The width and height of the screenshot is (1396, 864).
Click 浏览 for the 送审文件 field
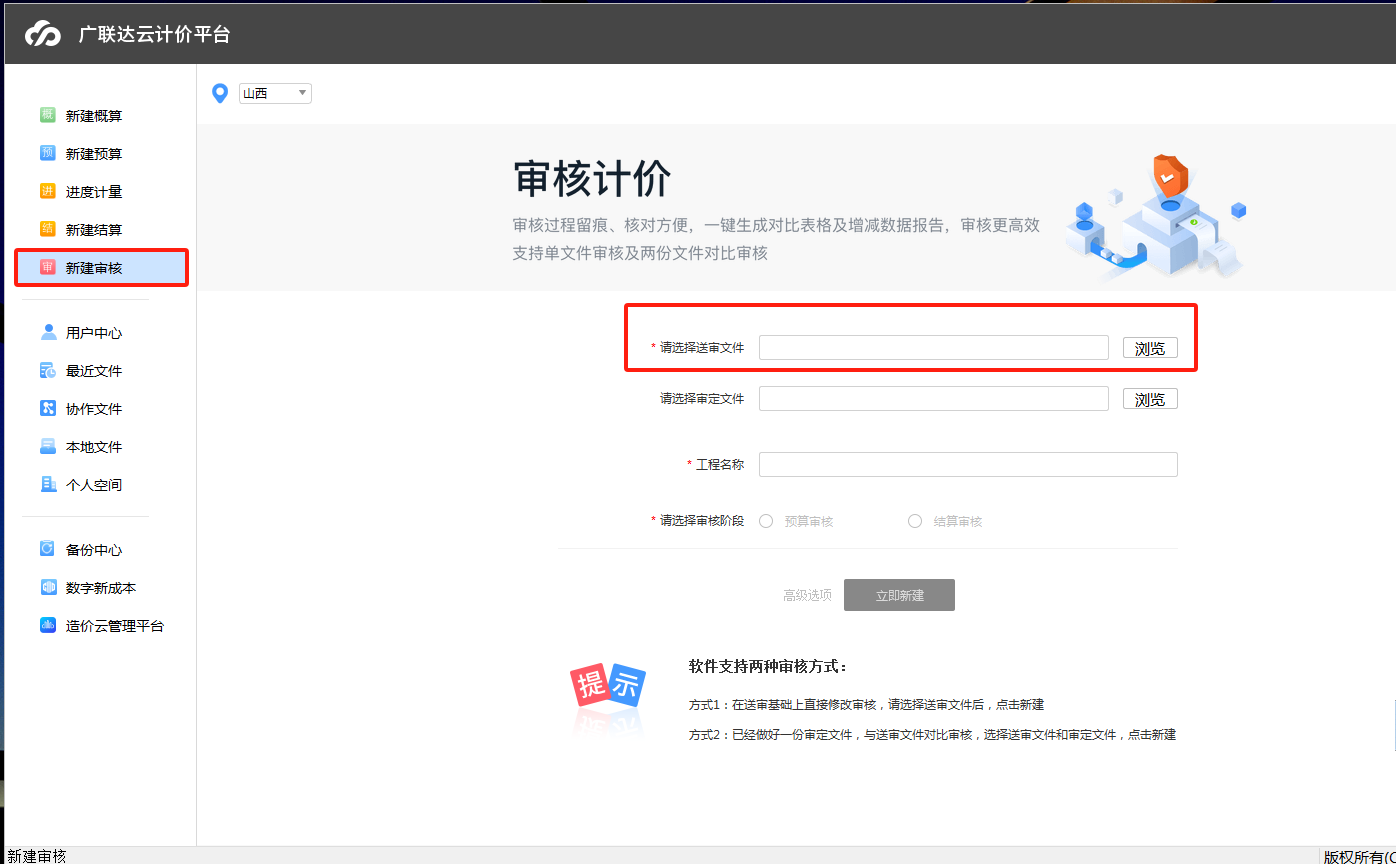1150,348
